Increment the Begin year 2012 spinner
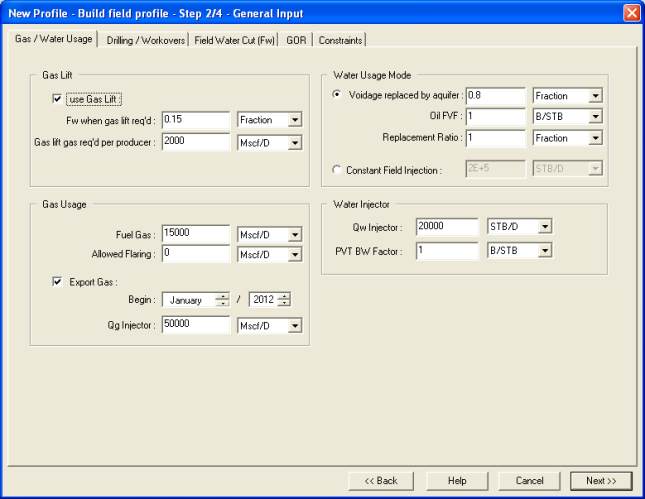 coord(284,296)
